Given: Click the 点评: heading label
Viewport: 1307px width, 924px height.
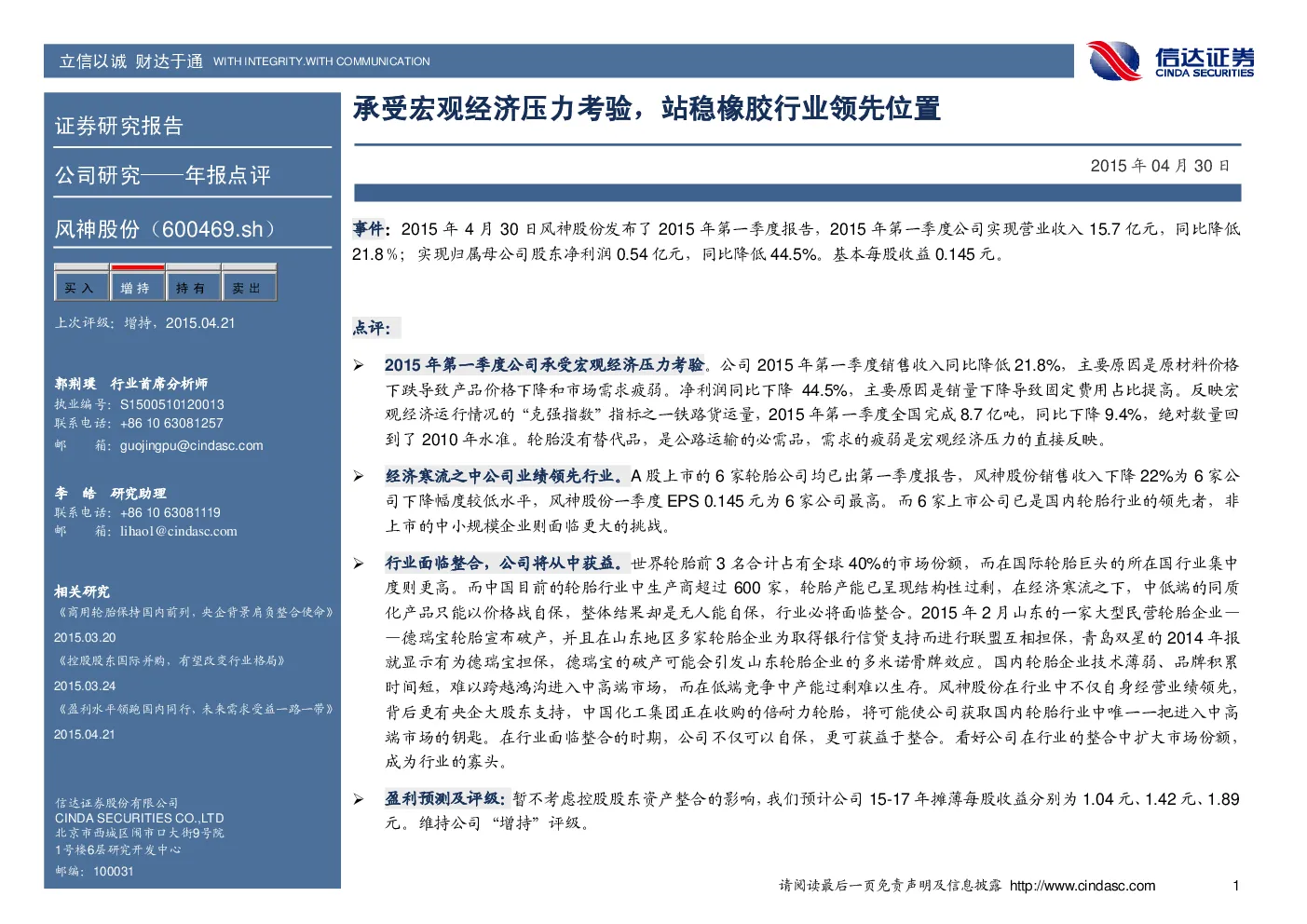Looking at the screenshot, I should 374,328.
